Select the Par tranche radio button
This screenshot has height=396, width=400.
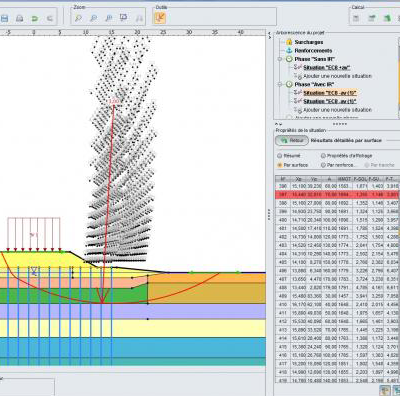pos(367,165)
